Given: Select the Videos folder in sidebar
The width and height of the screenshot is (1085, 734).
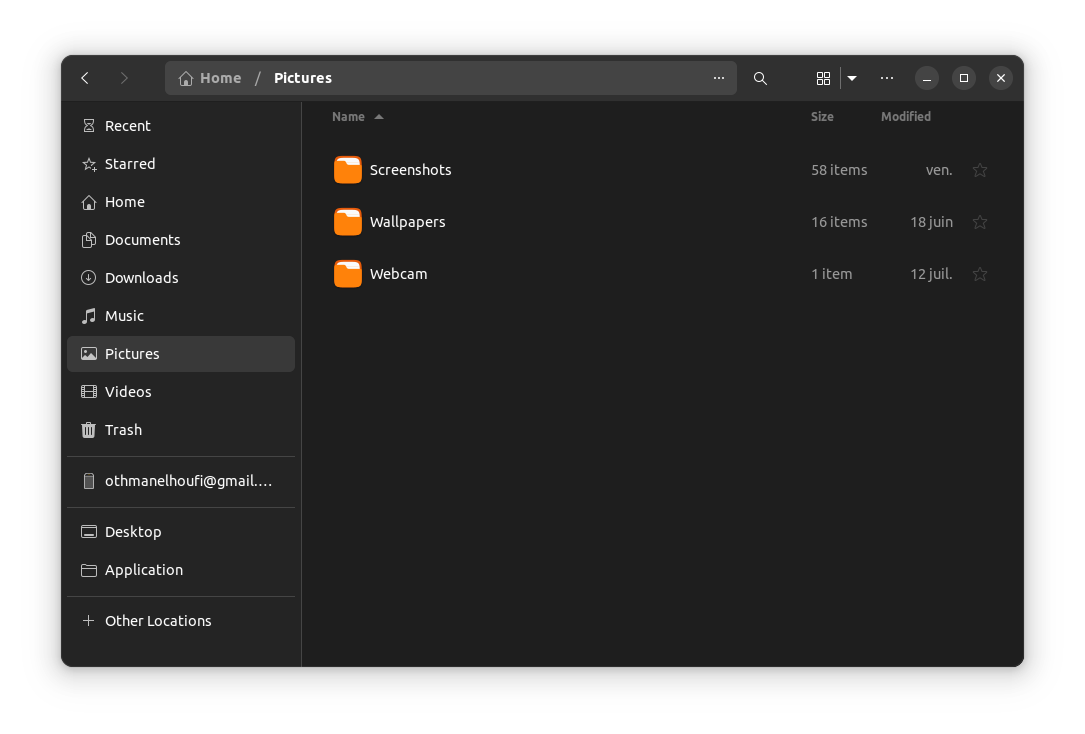Looking at the screenshot, I should pyautogui.click(x=127, y=391).
